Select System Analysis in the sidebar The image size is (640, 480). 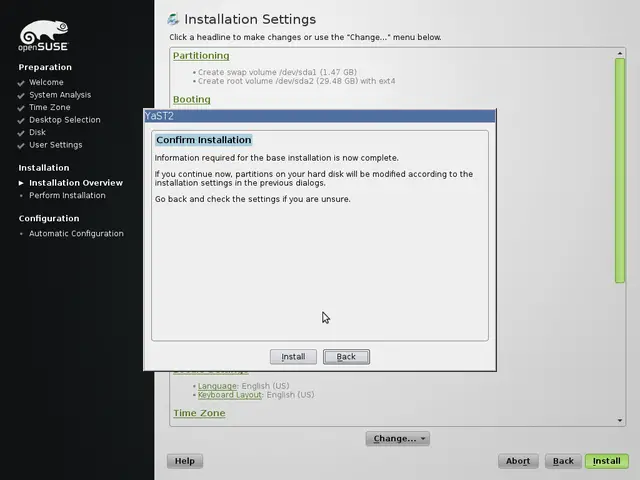coord(60,95)
